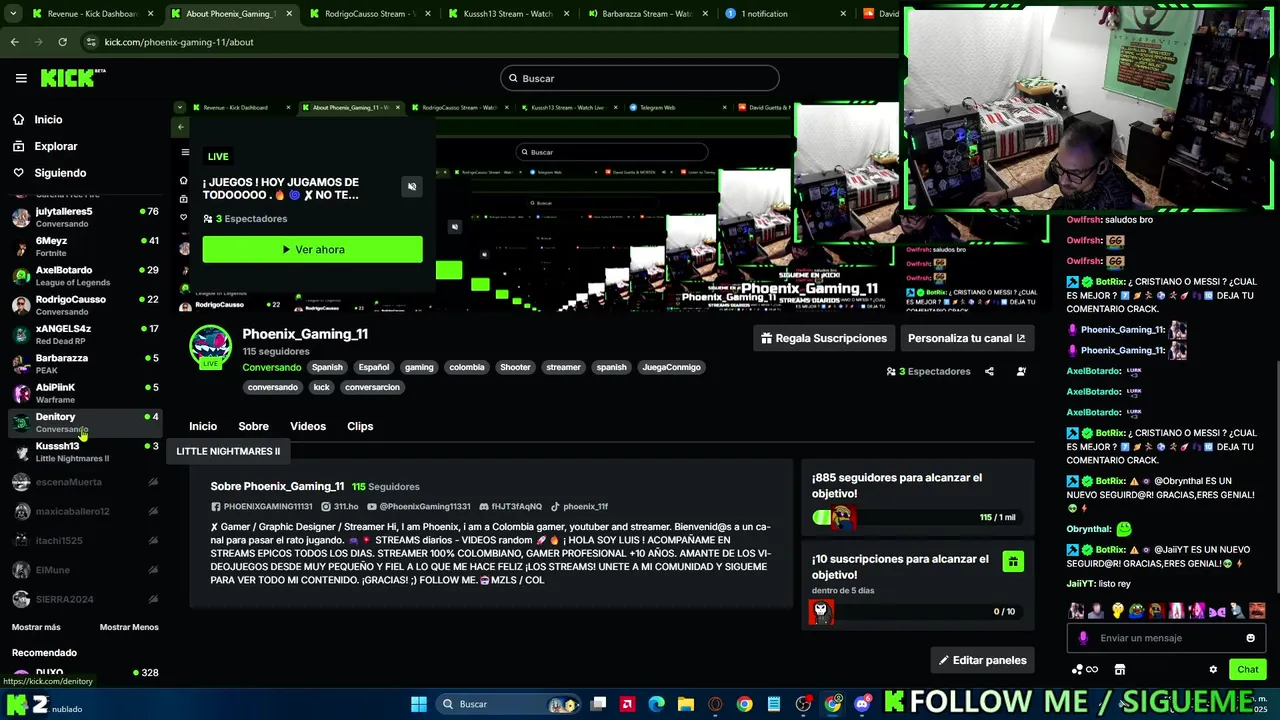This screenshot has width=1280, height=720.
Task: Click the Editar paneles button
Action: click(x=982, y=660)
